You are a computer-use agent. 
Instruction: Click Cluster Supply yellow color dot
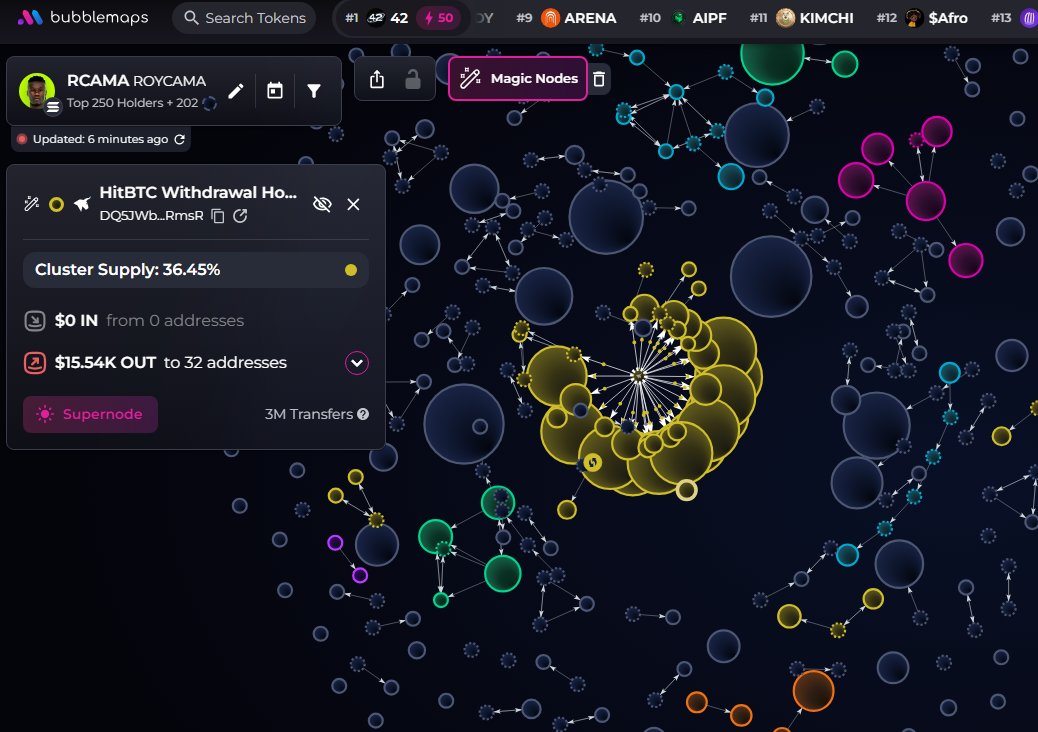(351, 269)
